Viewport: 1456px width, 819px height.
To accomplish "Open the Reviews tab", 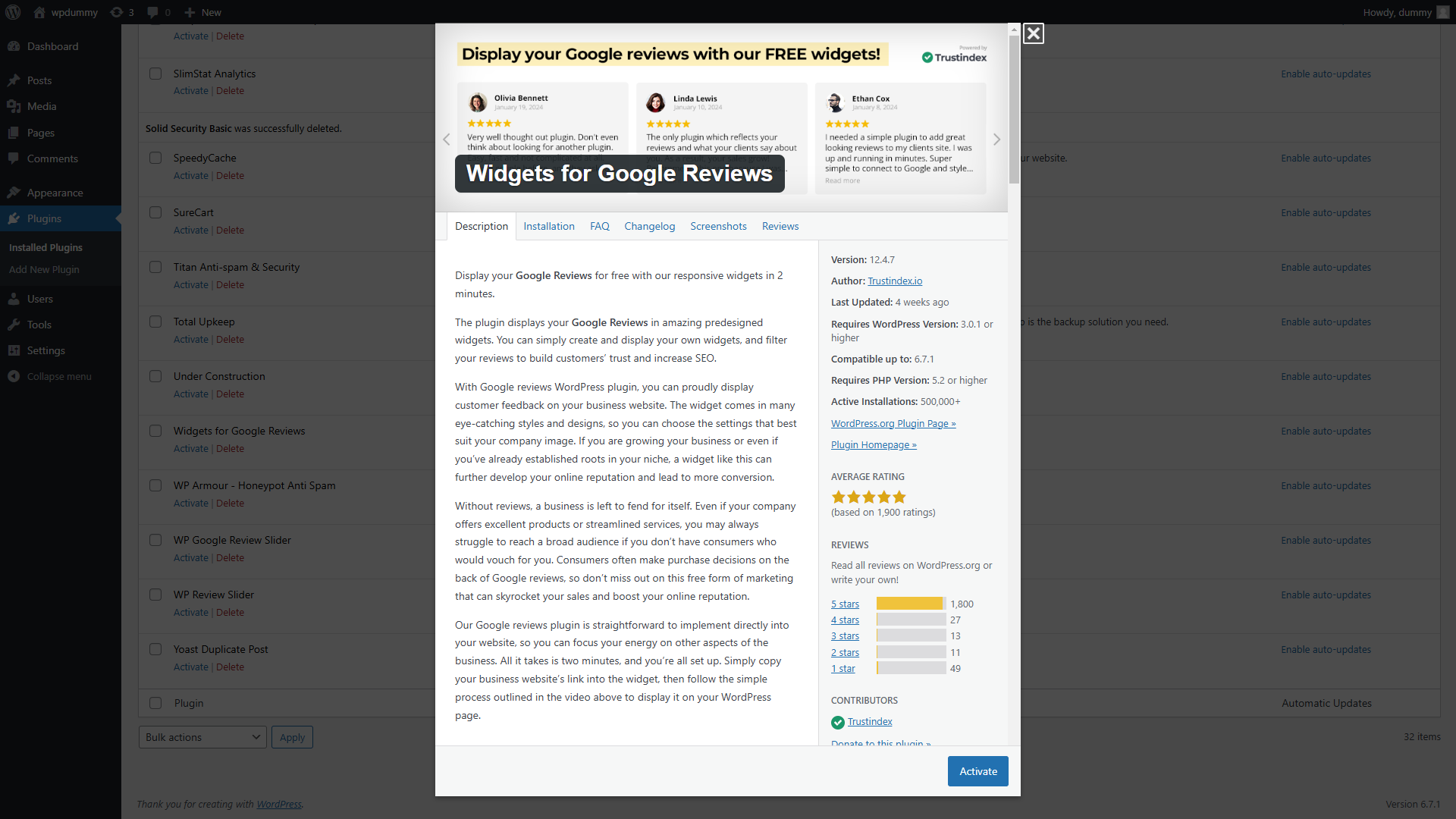I will pos(780,226).
